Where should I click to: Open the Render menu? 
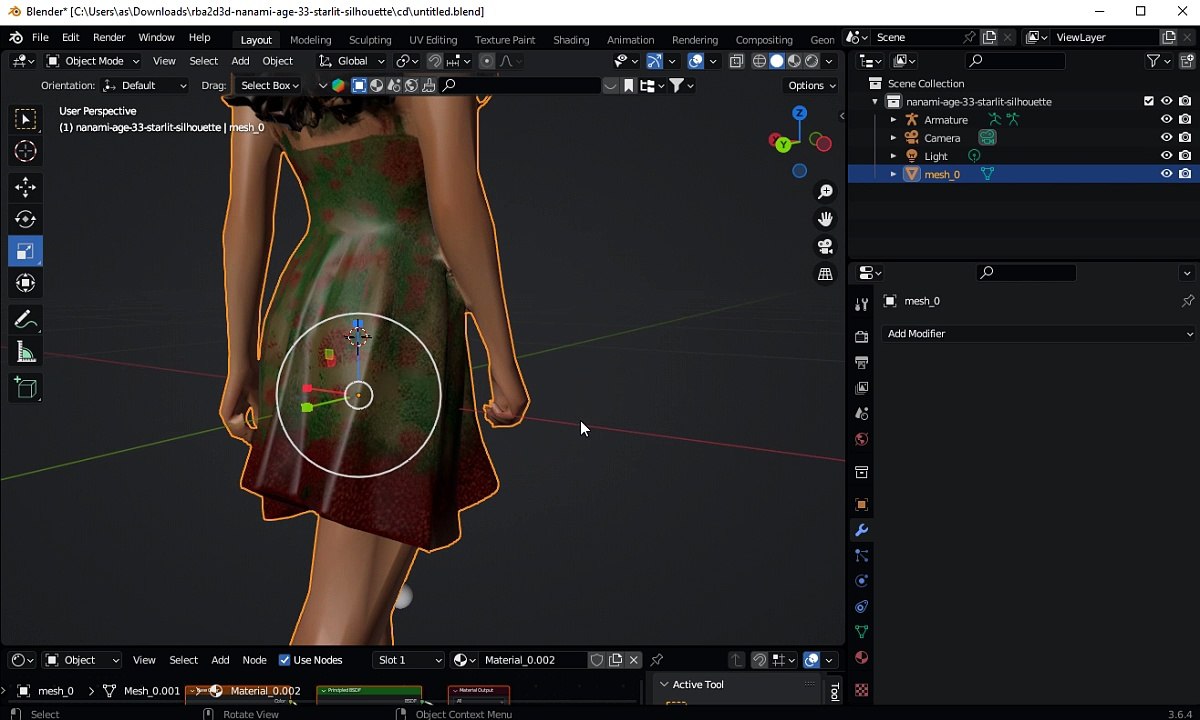[109, 38]
